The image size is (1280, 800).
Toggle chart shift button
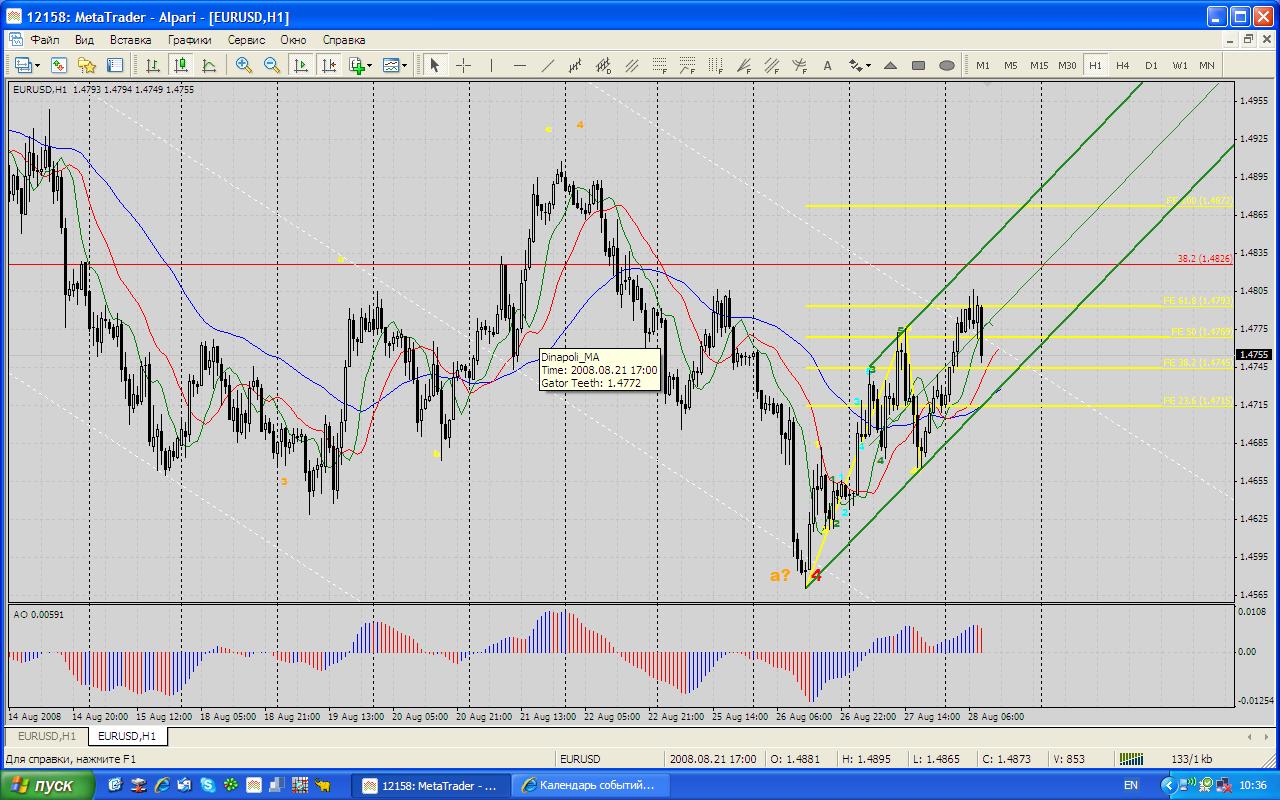point(328,65)
